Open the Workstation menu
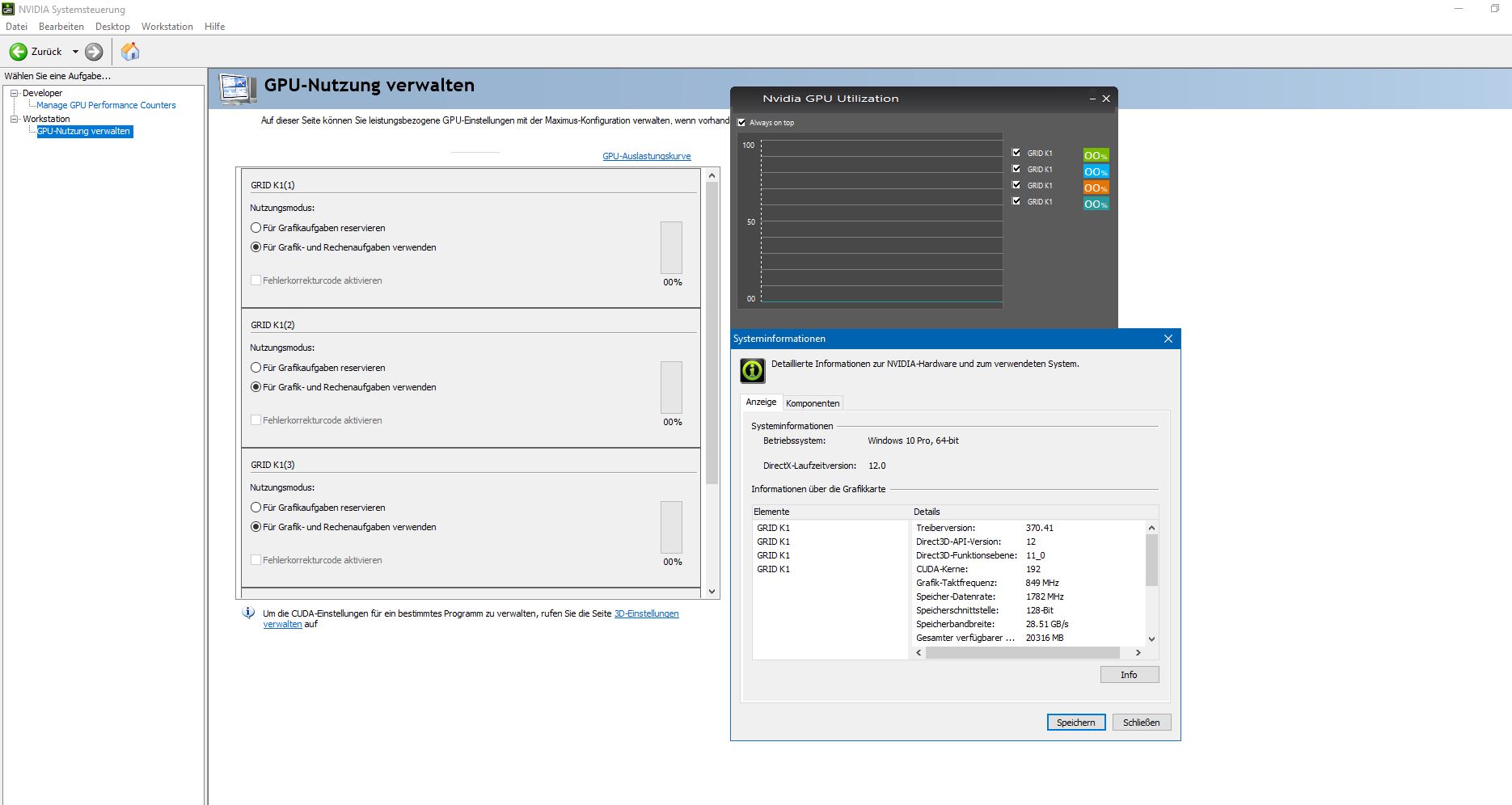Image resolution: width=1512 pixels, height=805 pixels. (167, 26)
